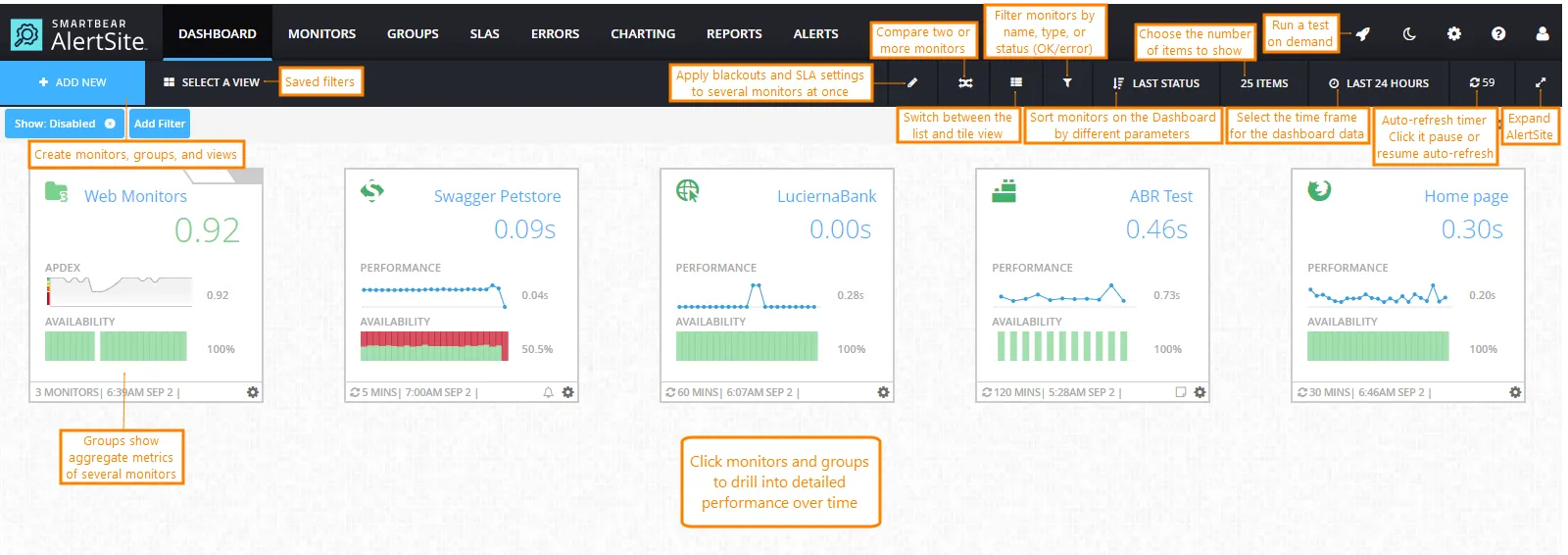The height and width of the screenshot is (555, 1568).
Task: Click the note icon on ABR Test tile
Action: pyautogui.click(x=1180, y=392)
